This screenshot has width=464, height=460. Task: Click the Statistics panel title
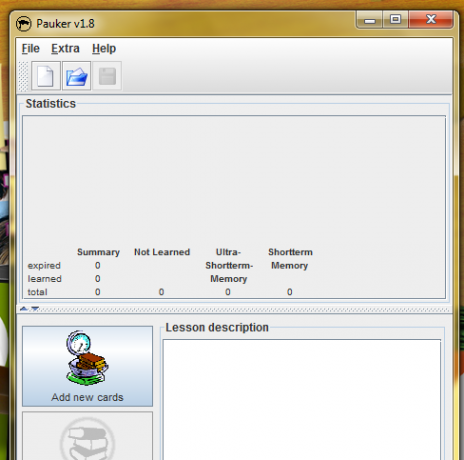click(51, 104)
